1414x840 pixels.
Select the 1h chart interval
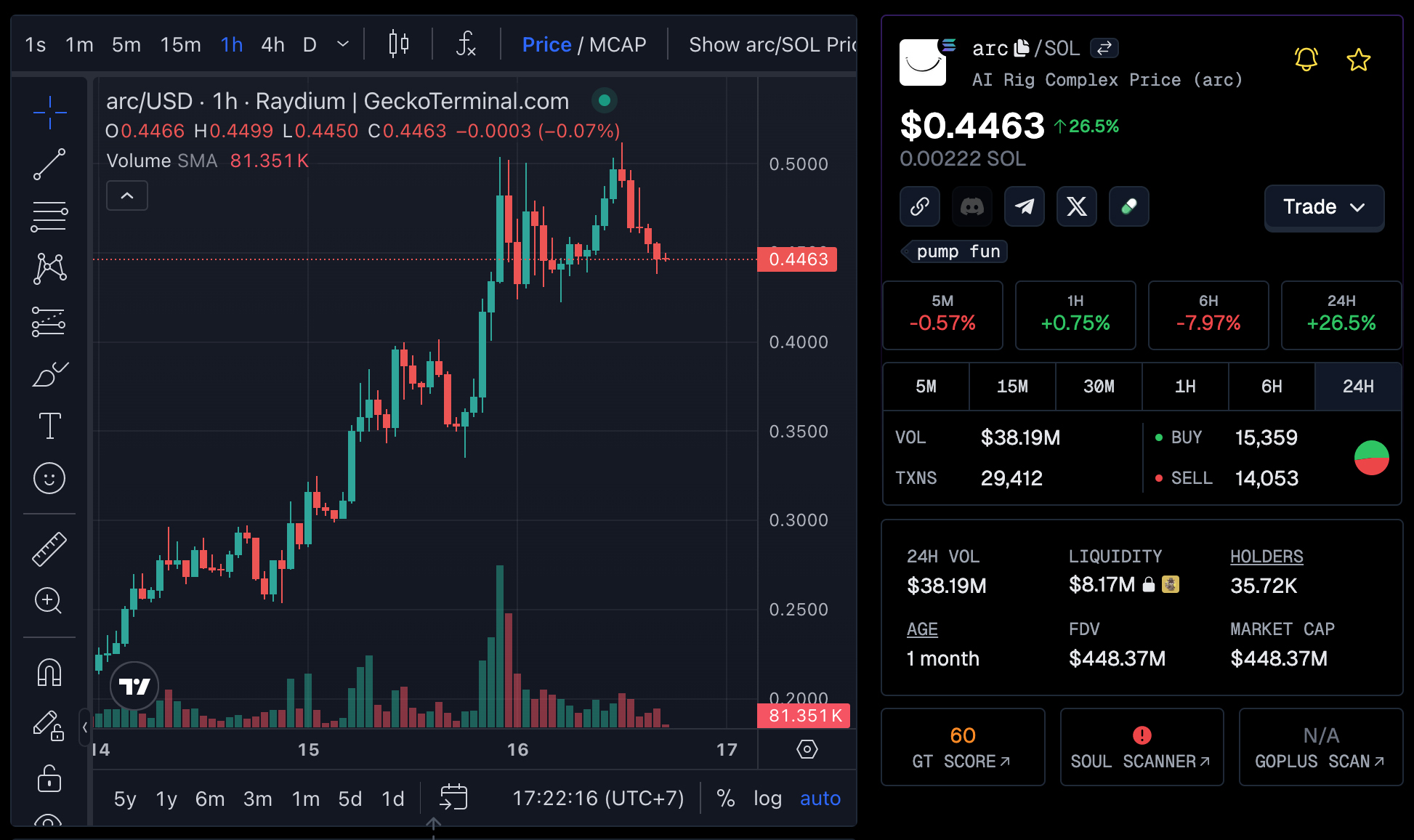tap(232, 44)
